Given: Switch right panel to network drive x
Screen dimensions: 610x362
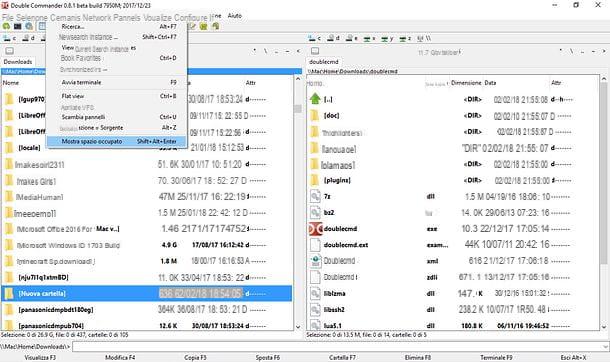Looking at the screenshot, I should (x=369, y=38).
